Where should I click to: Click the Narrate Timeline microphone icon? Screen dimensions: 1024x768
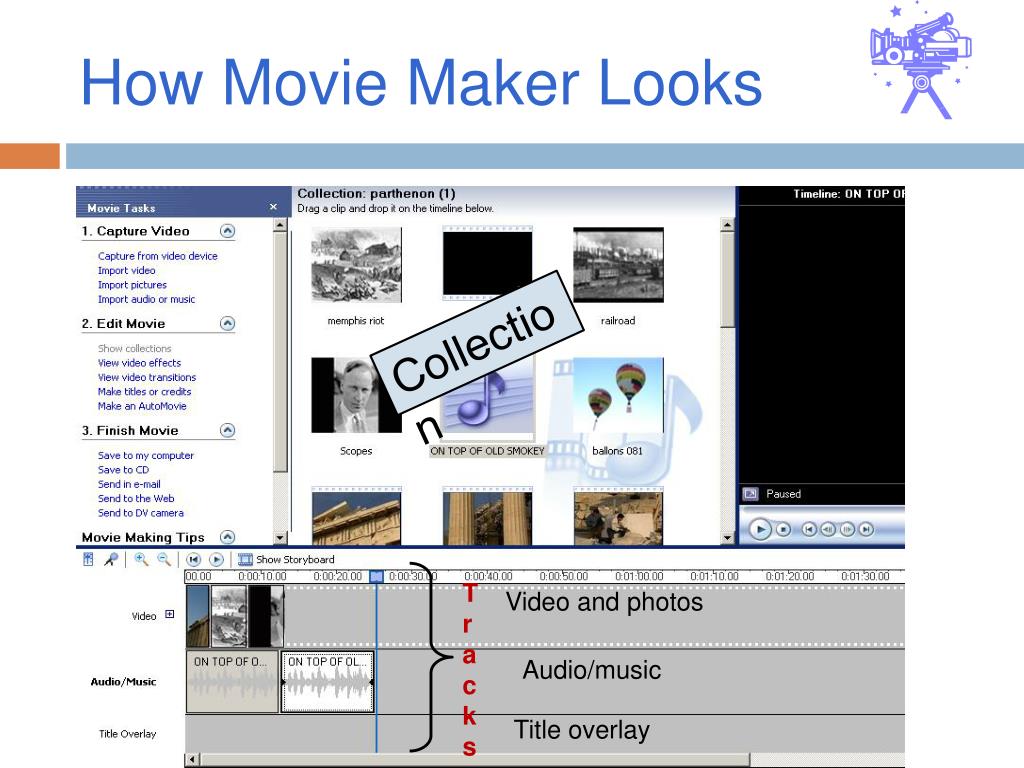tap(111, 559)
